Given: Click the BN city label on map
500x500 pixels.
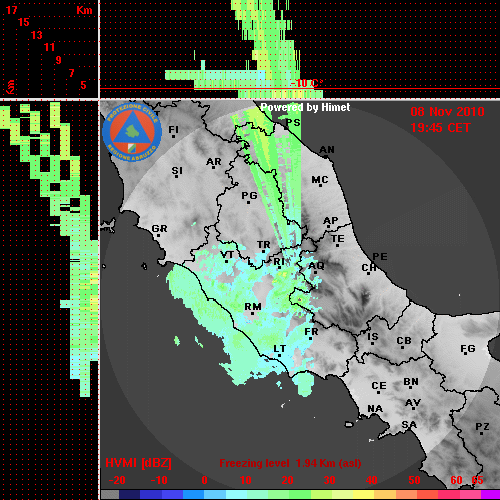Looking at the screenshot, I should [411, 382].
